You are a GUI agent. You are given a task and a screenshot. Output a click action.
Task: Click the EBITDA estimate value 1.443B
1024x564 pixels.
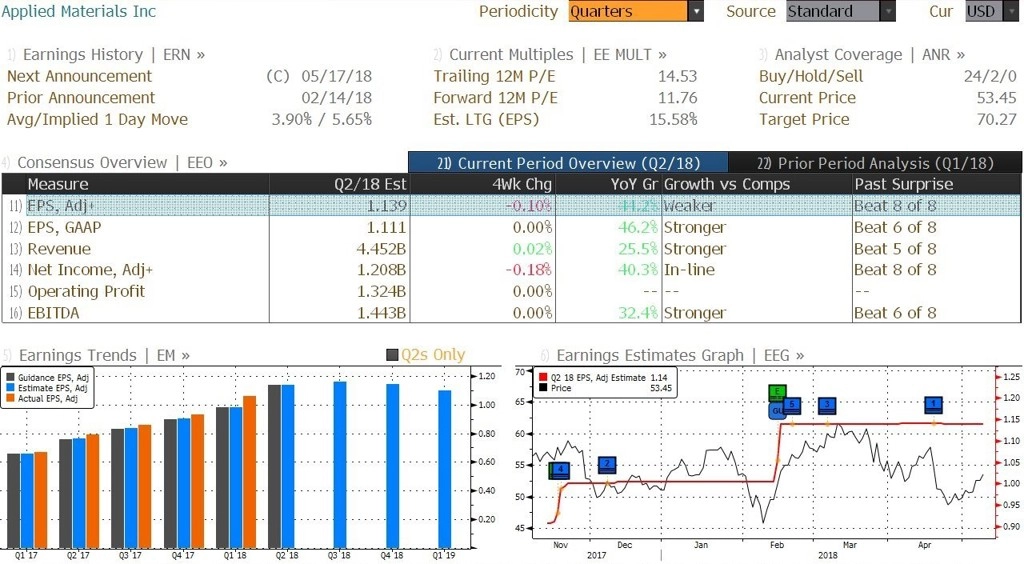(381, 313)
